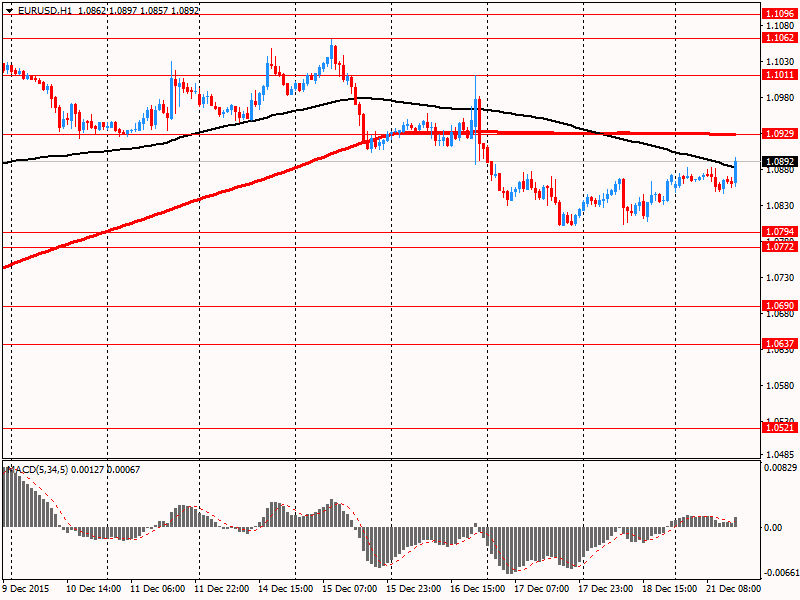The height and width of the screenshot is (600, 800).
Task: Select the 1.0830 price scale value
Action: pos(780,205)
